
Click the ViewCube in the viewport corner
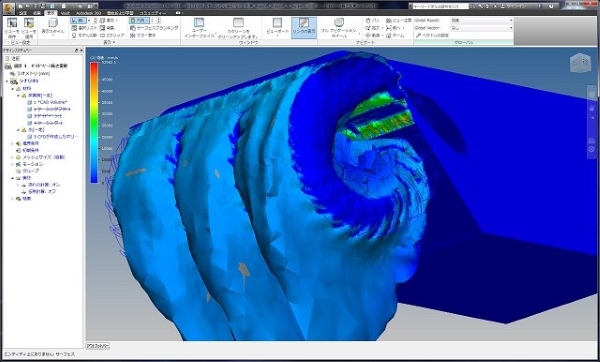click(x=580, y=62)
